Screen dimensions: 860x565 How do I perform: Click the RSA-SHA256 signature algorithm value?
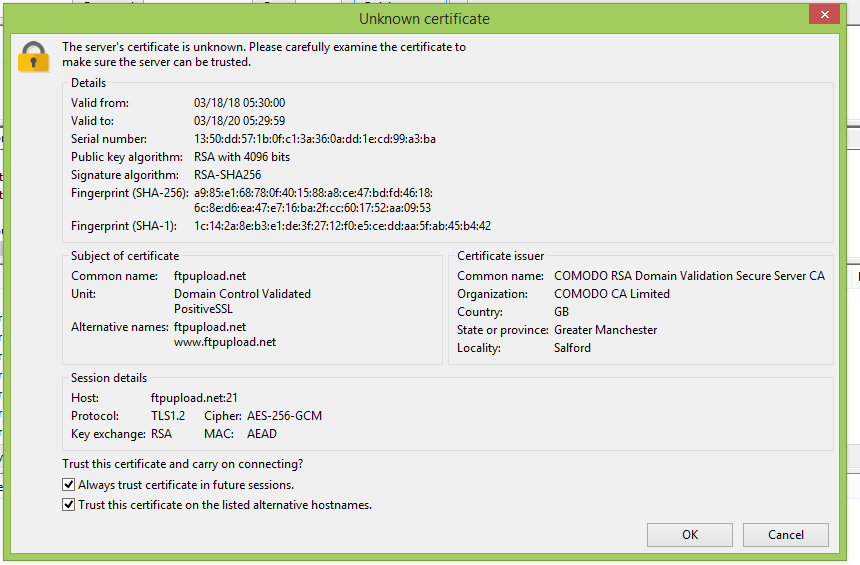click(227, 175)
